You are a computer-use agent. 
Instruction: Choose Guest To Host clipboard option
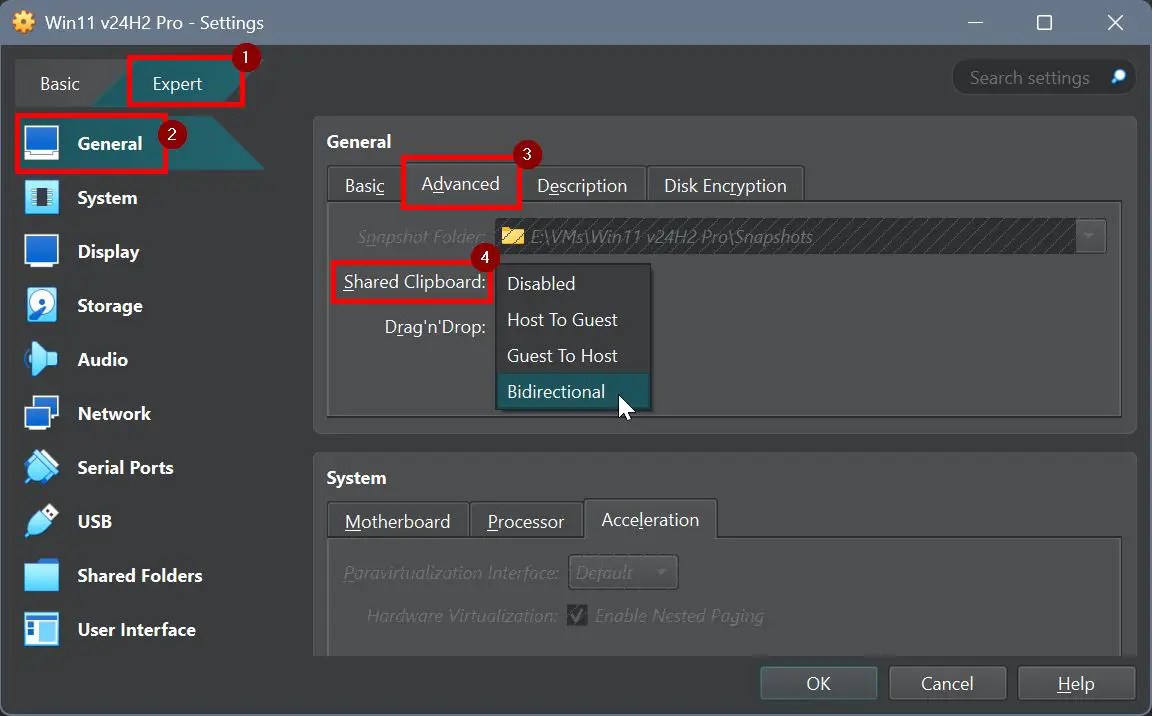pyautogui.click(x=573, y=355)
